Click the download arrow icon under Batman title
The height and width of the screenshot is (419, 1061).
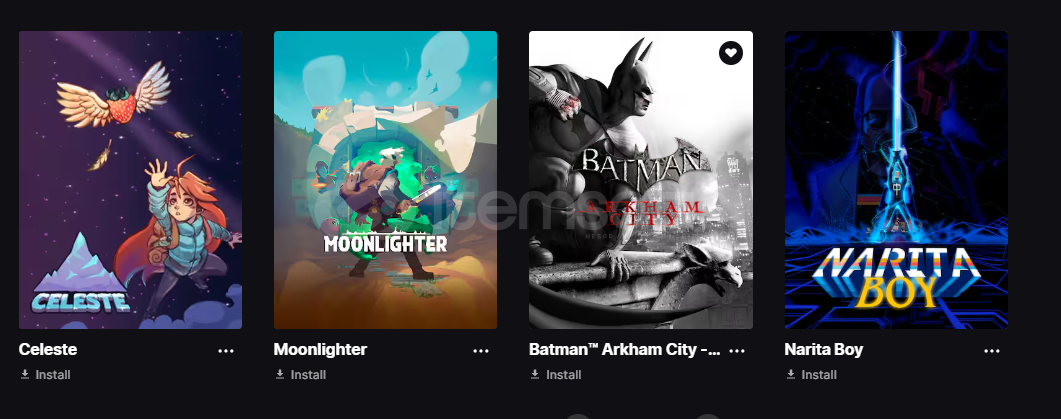click(x=535, y=374)
